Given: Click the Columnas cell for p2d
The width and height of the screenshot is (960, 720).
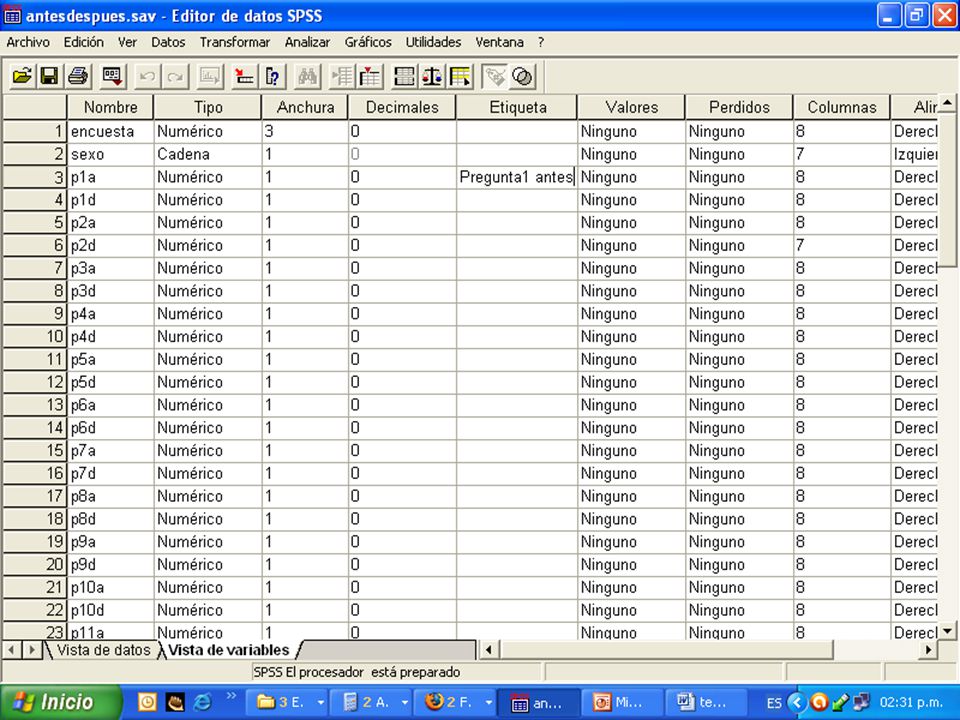Looking at the screenshot, I should (842, 246).
